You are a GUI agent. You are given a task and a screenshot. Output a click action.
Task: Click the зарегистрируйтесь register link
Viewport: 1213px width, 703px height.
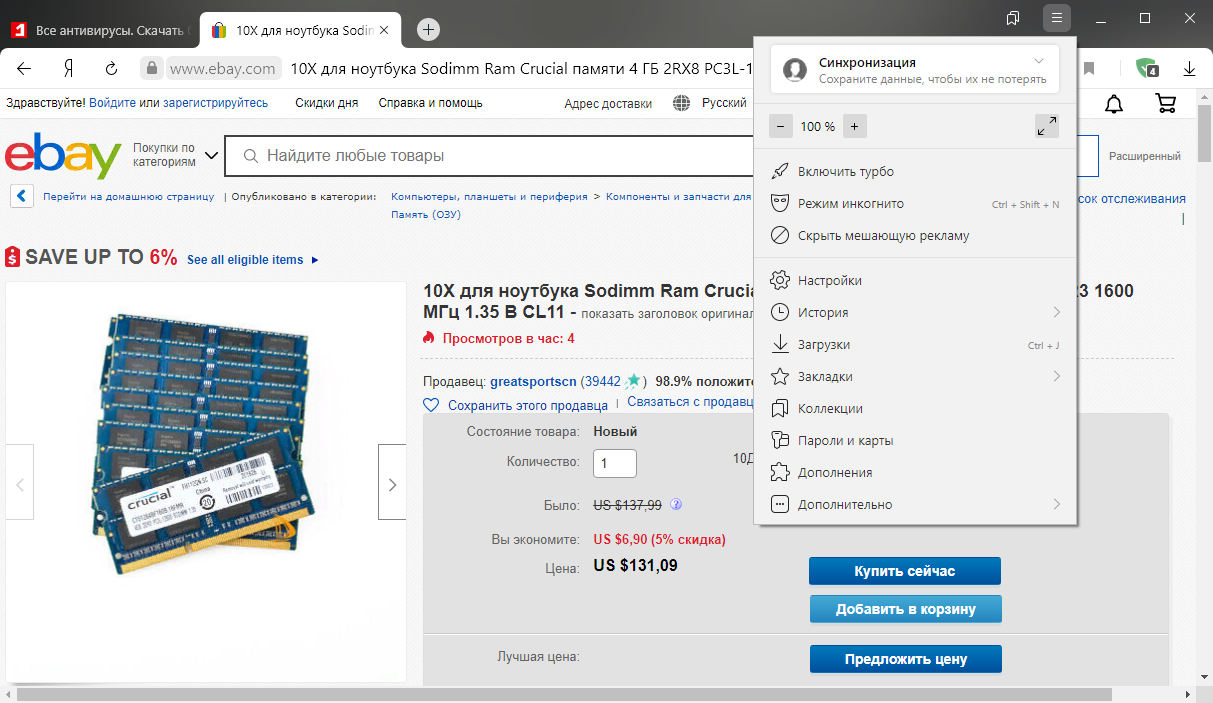[215, 103]
